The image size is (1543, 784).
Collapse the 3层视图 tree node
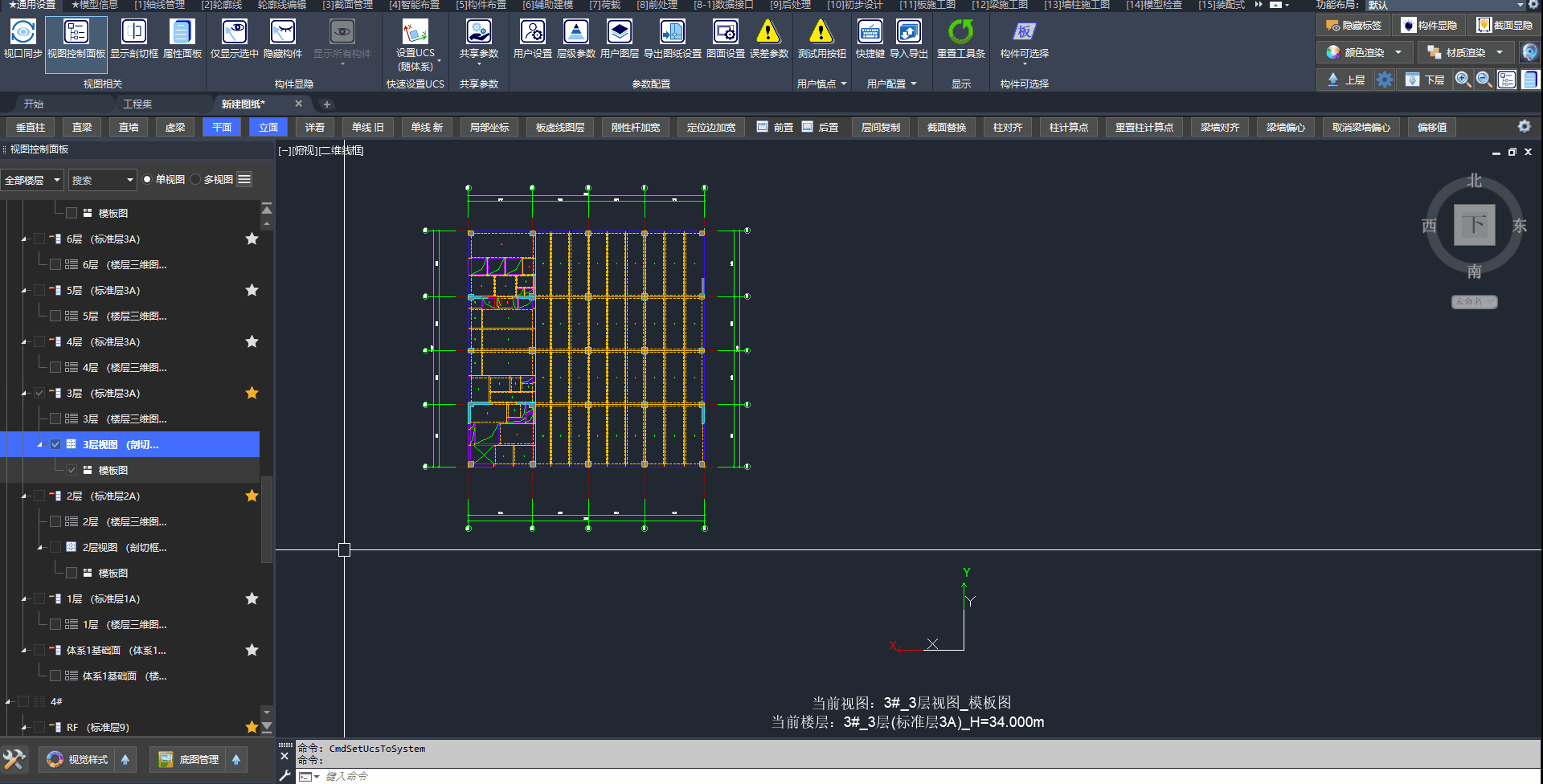pyautogui.click(x=39, y=445)
